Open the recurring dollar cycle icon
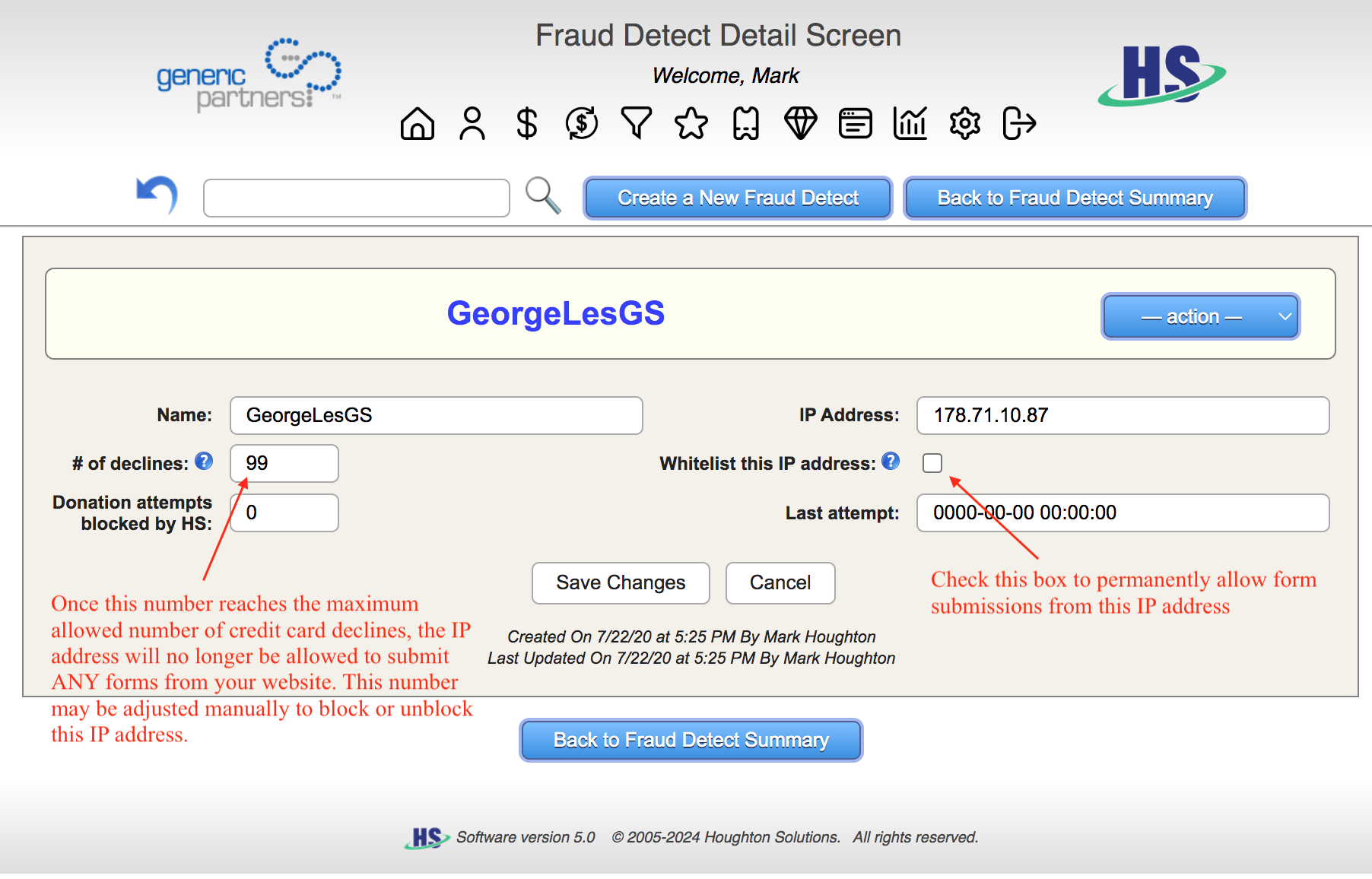 (582, 123)
